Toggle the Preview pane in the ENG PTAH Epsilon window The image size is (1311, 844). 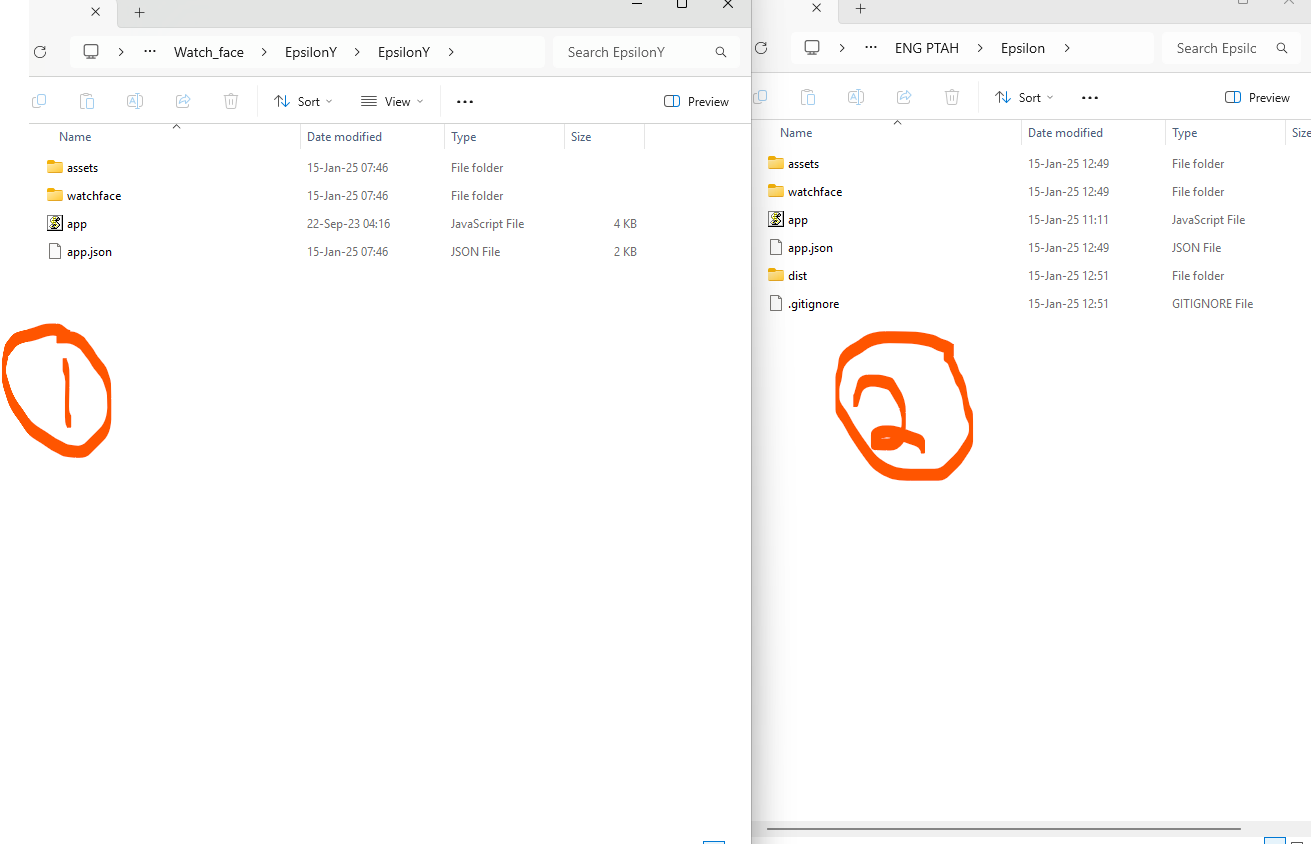[x=1258, y=97]
